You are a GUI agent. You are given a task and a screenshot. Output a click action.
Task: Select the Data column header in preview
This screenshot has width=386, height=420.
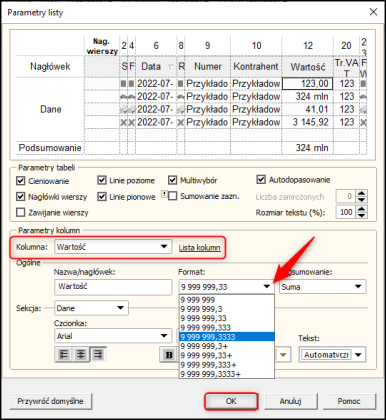(x=156, y=67)
